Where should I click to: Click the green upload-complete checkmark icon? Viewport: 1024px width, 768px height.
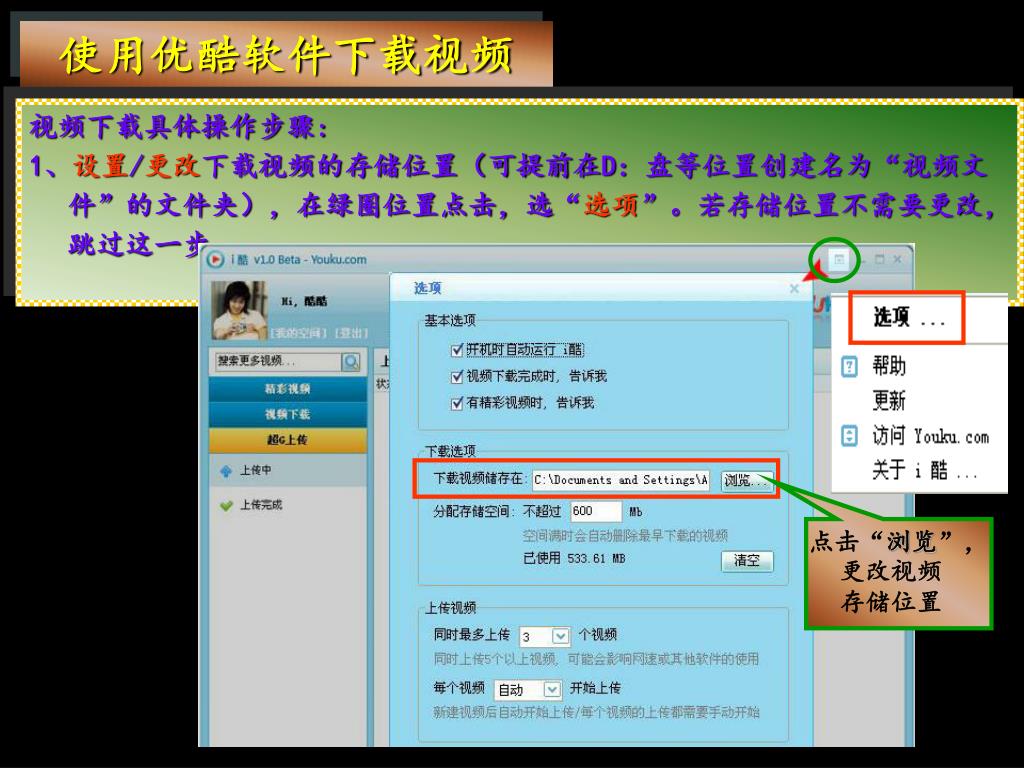pyautogui.click(x=227, y=505)
